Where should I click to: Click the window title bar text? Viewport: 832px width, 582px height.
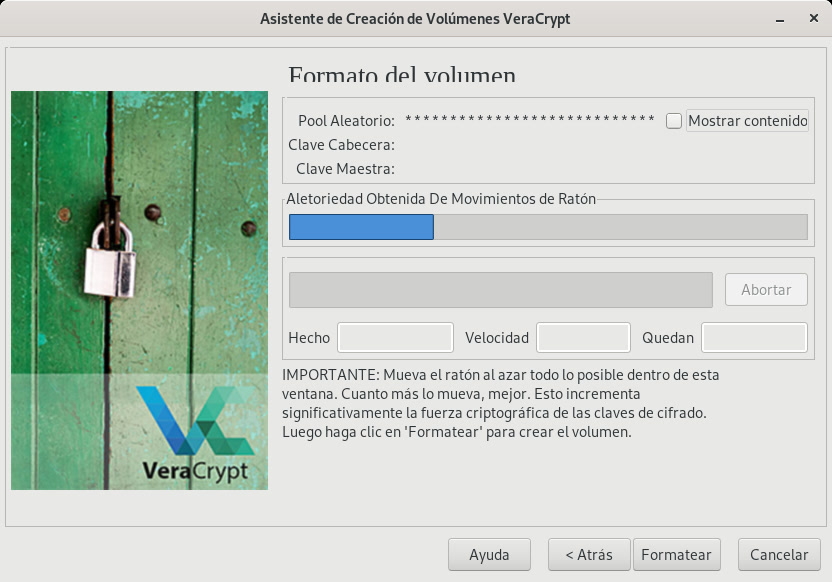415,19
